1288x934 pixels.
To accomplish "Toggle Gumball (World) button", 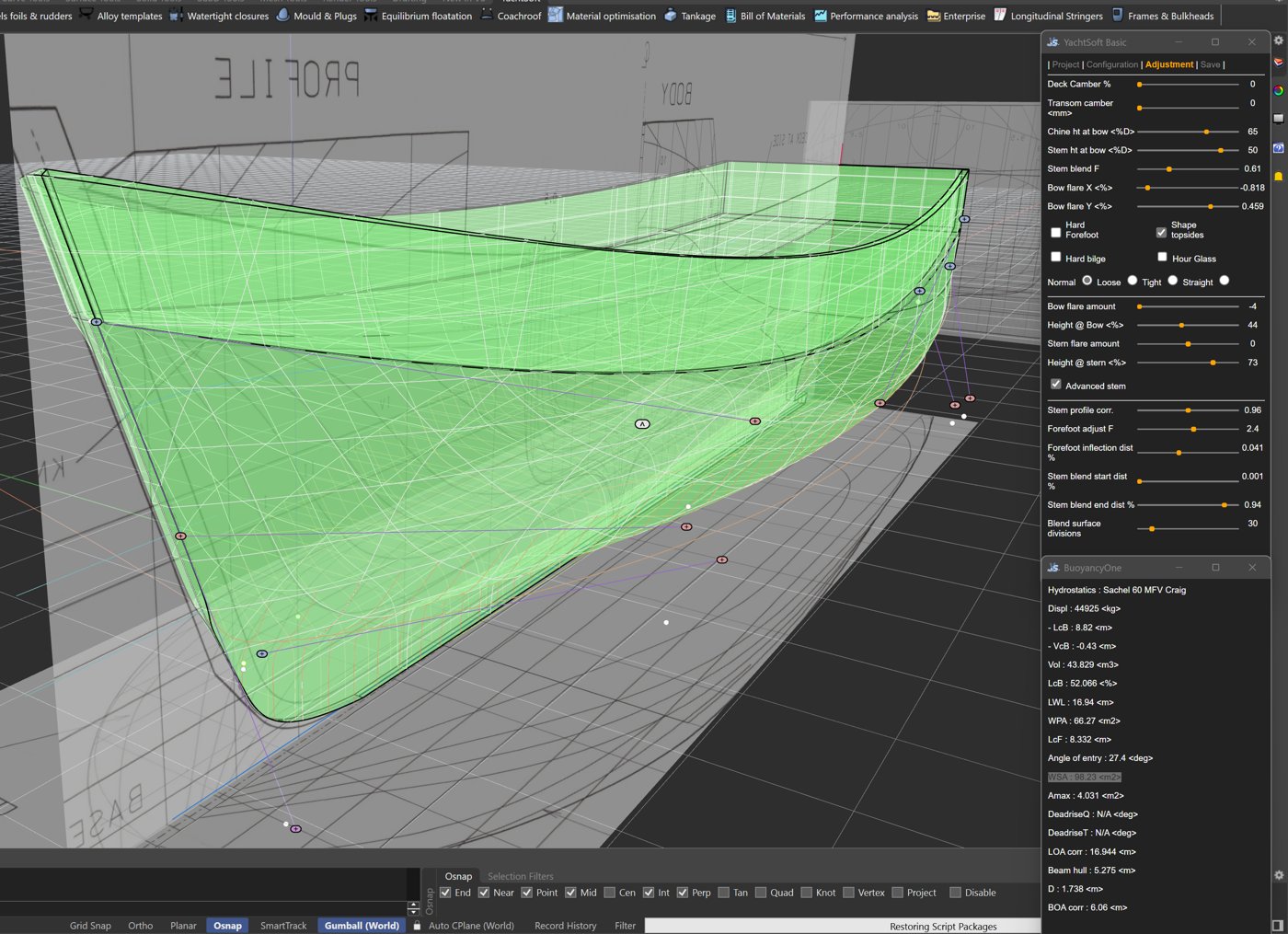I will 362,926.
